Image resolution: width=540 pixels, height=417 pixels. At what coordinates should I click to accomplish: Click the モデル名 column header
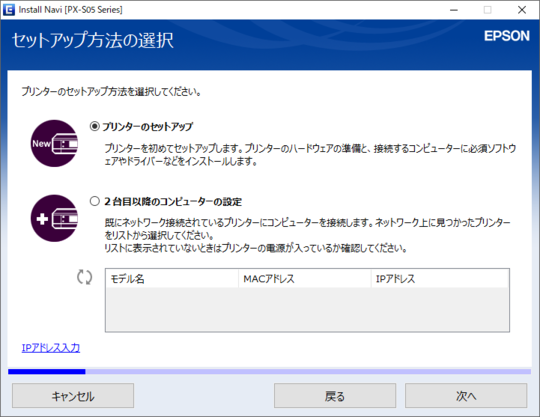(172, 279)
